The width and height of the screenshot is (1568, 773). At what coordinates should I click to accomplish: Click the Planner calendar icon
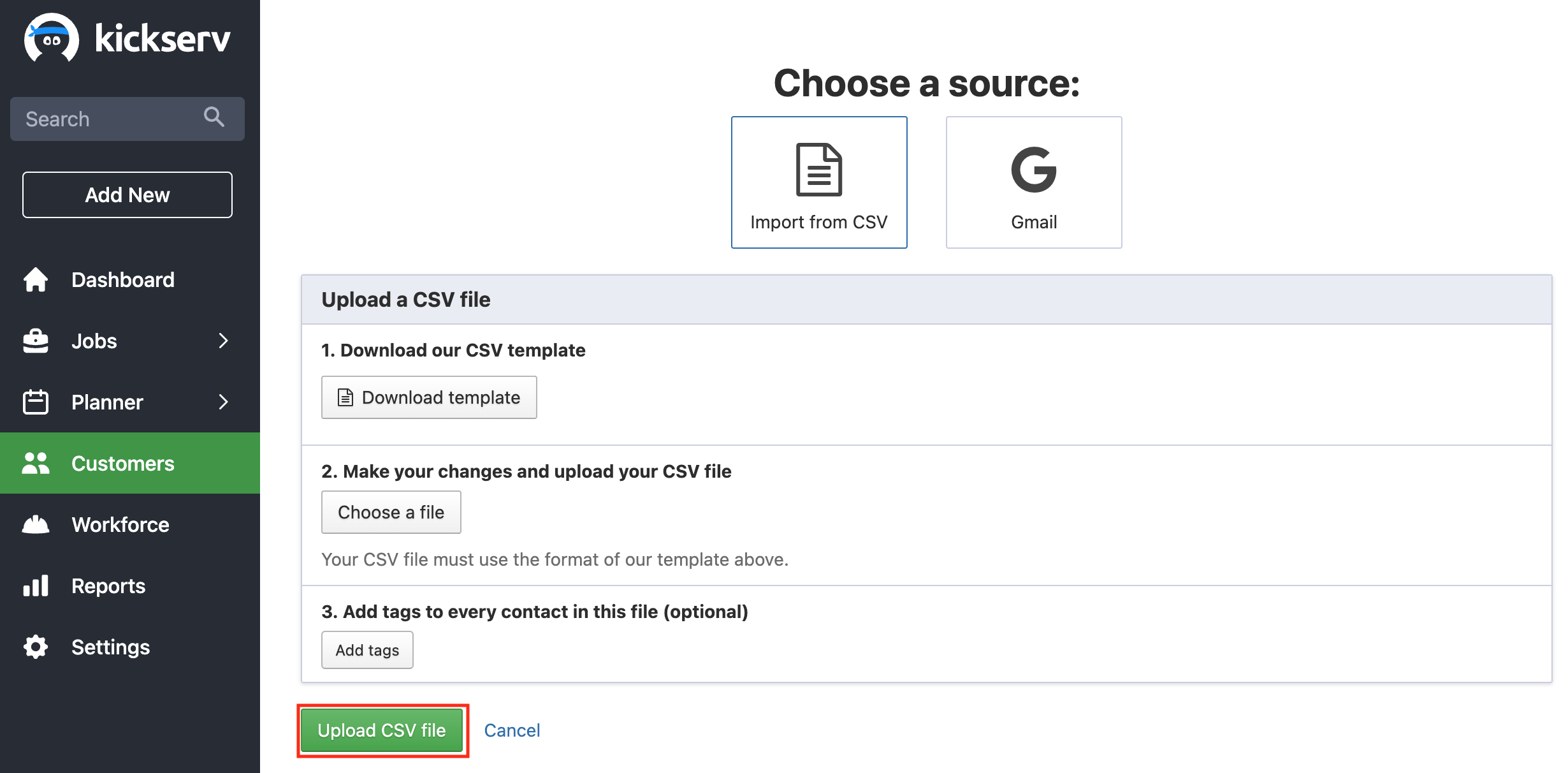[36, 402]
